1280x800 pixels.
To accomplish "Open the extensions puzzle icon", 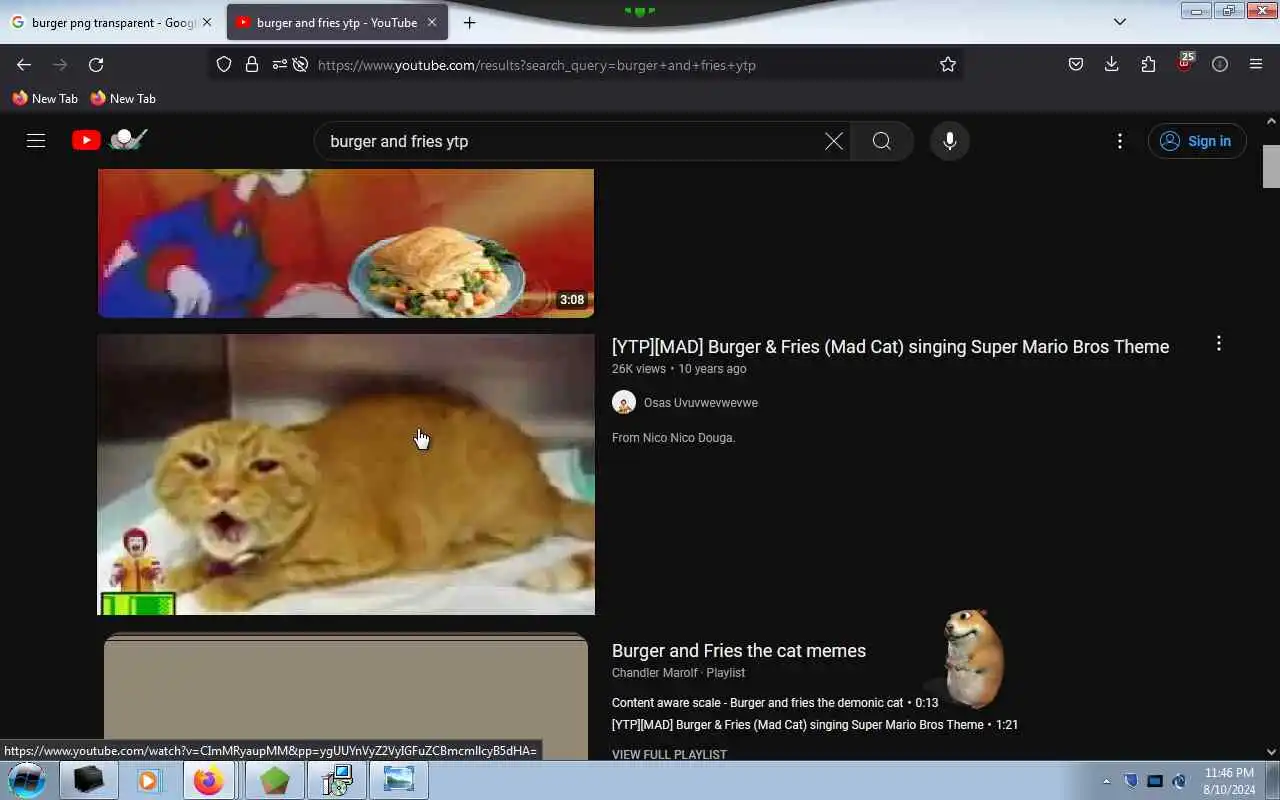I will (x=1148, y=65).
